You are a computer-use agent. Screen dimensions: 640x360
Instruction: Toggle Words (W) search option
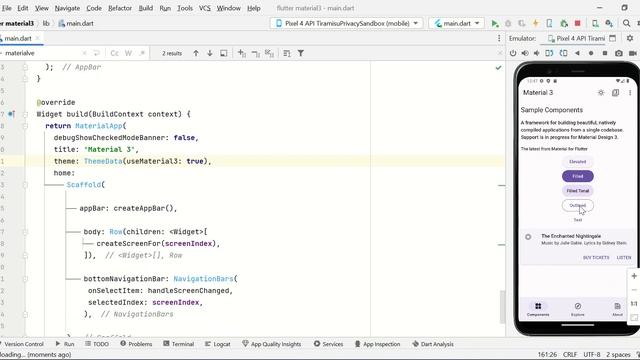click(x=128, y=53)
